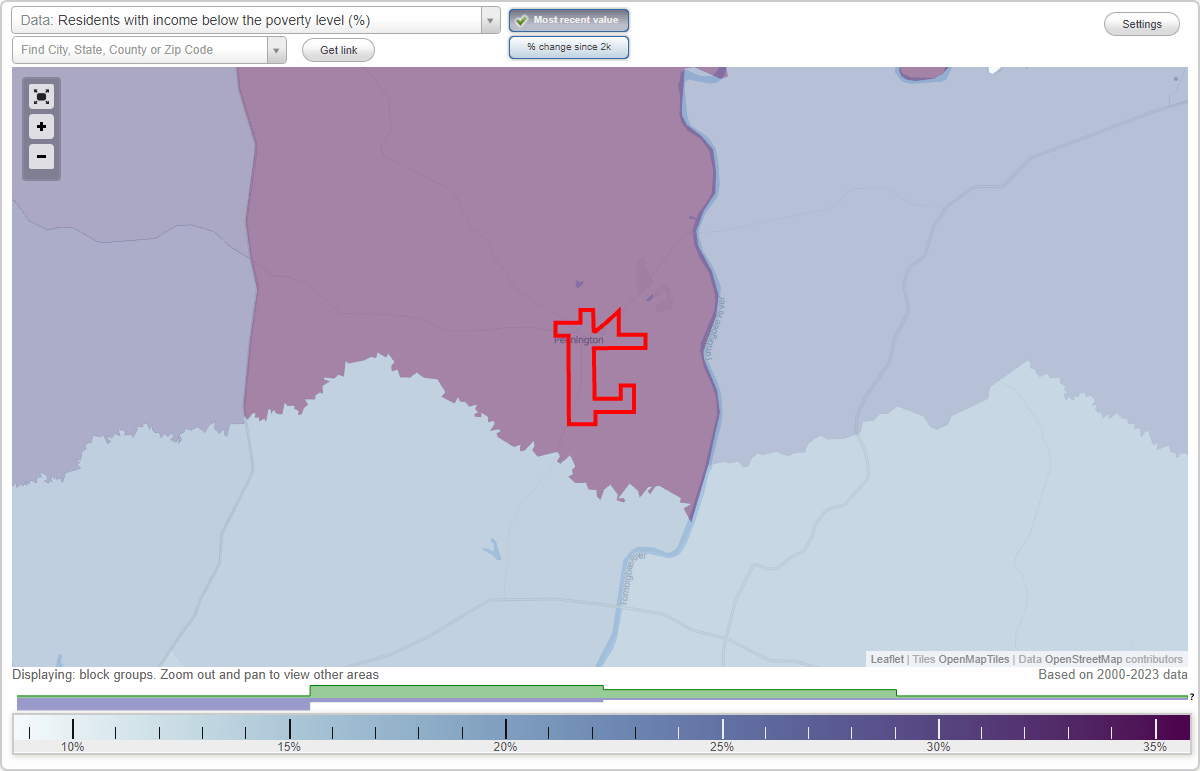Viewport: 1200px width, 771px height.
Task: Zoom out using the minus icon
Action: (x=41, y=156)
